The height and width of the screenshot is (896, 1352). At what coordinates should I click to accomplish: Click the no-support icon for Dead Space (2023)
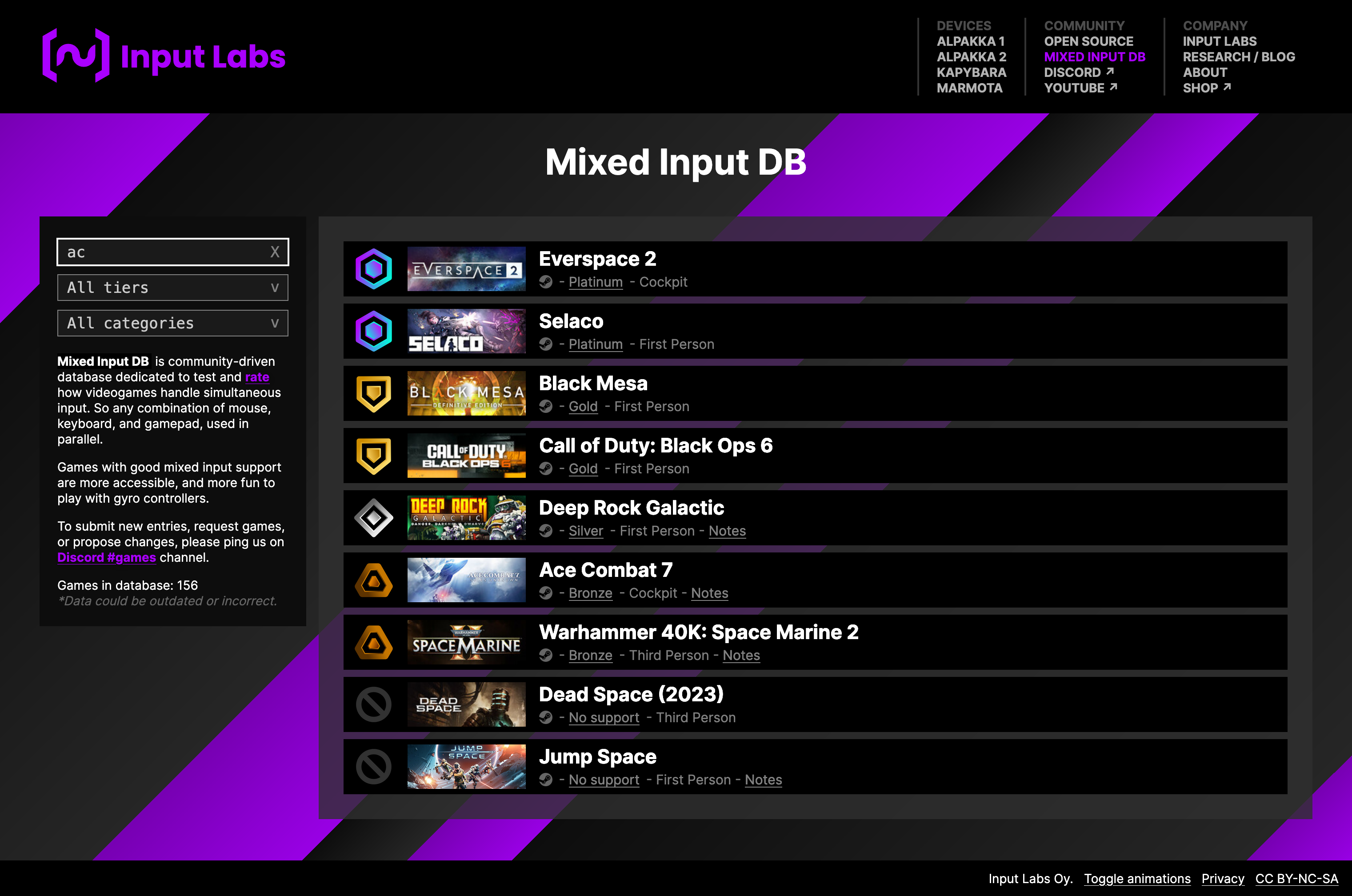374,704
